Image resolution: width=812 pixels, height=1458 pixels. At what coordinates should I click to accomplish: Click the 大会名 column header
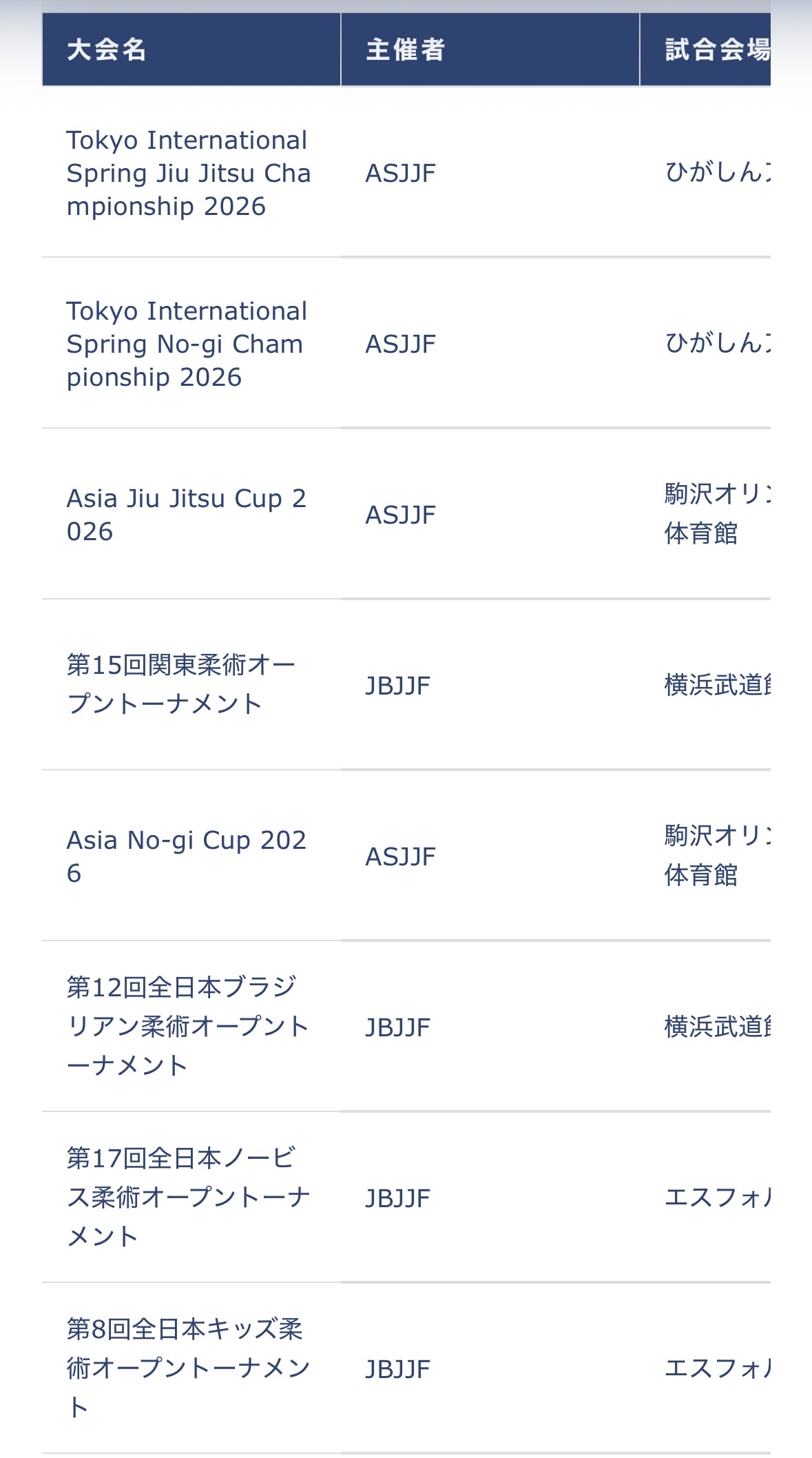click(107, 50)
